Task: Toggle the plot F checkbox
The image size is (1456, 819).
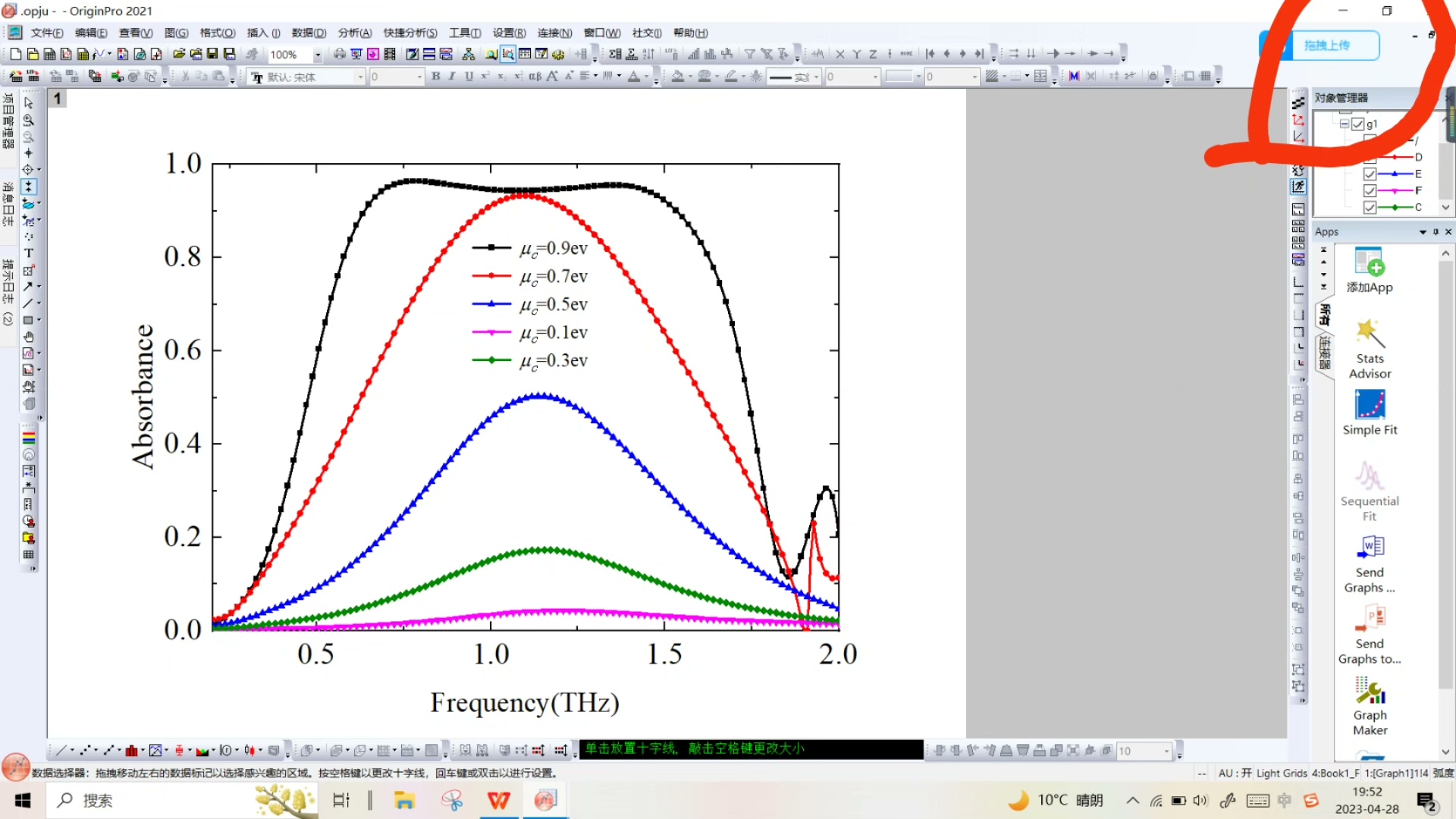Action: click(x=1370, y=190)
